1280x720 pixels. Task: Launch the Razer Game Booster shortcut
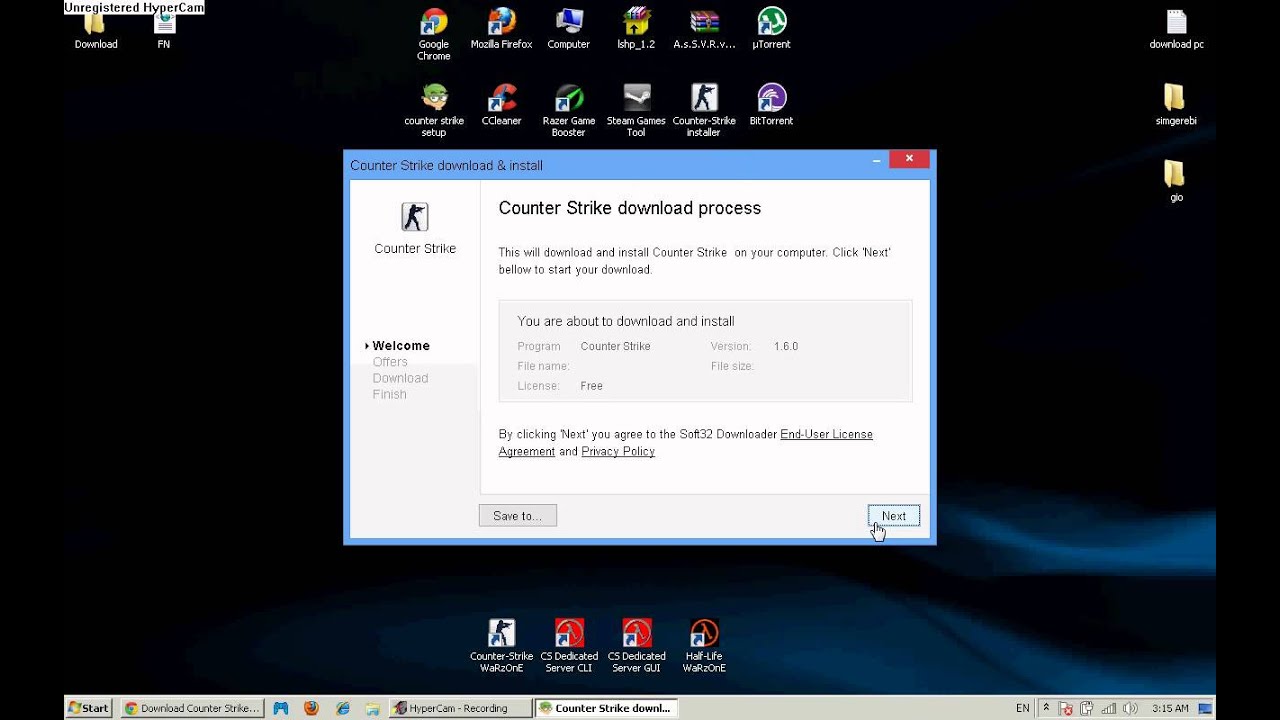568,110
